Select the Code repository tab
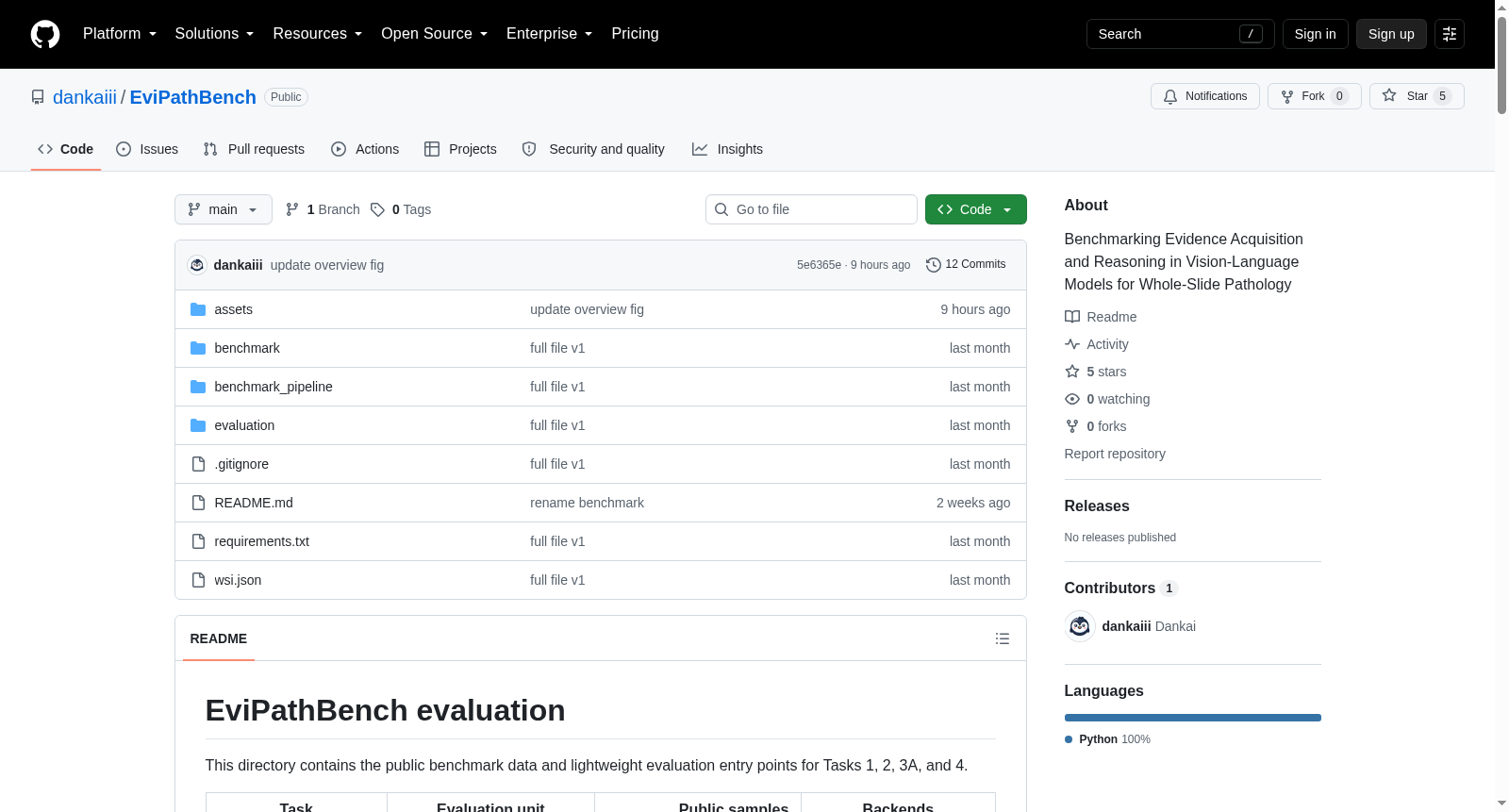 (x=66, y=149)
